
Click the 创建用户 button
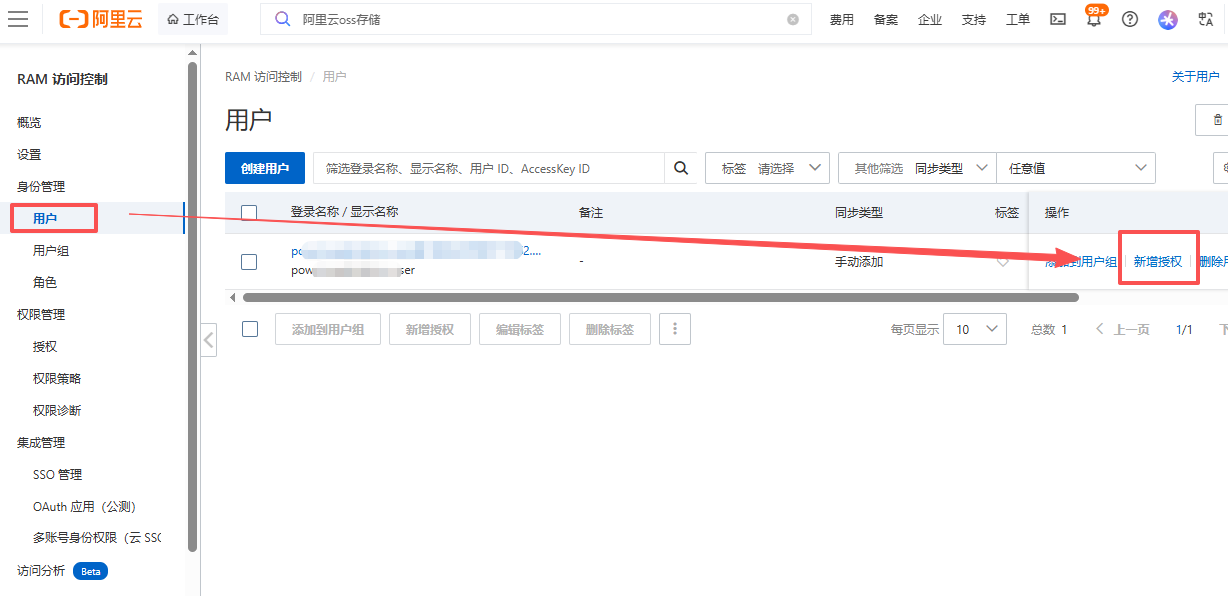click(x=265, y=168)
